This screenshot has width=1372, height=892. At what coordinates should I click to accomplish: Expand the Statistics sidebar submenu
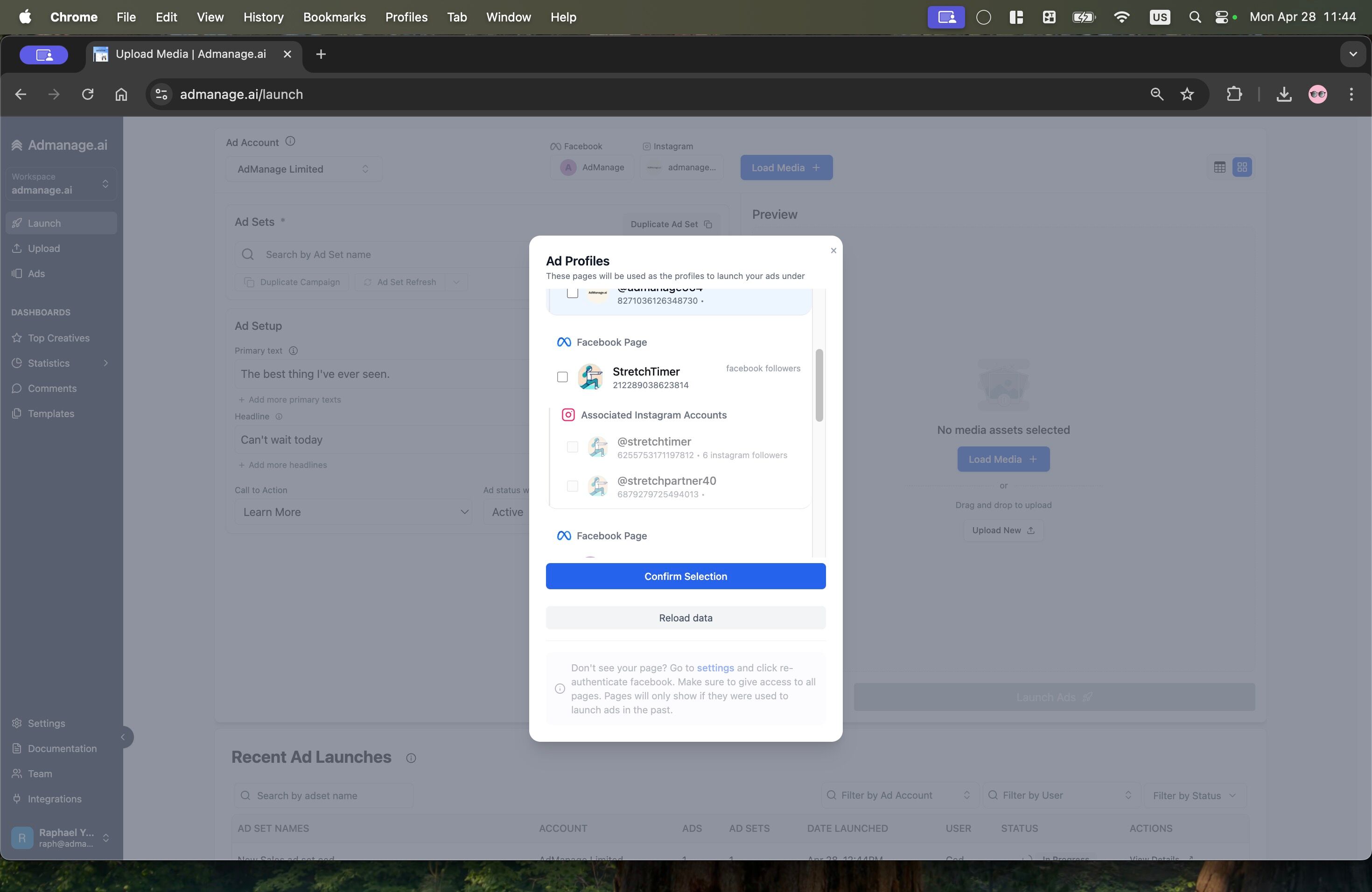tap(105, 363)
